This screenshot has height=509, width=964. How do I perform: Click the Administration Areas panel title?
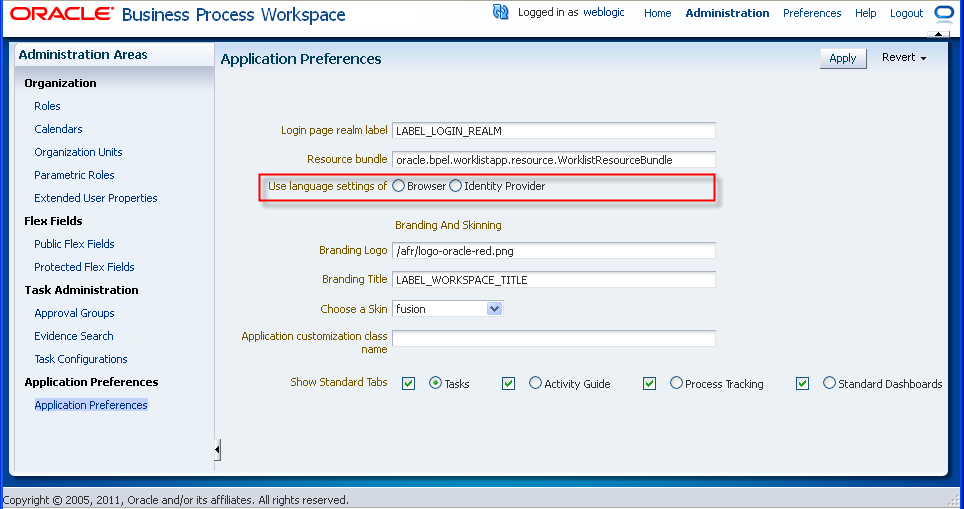[x=83, y=55]
